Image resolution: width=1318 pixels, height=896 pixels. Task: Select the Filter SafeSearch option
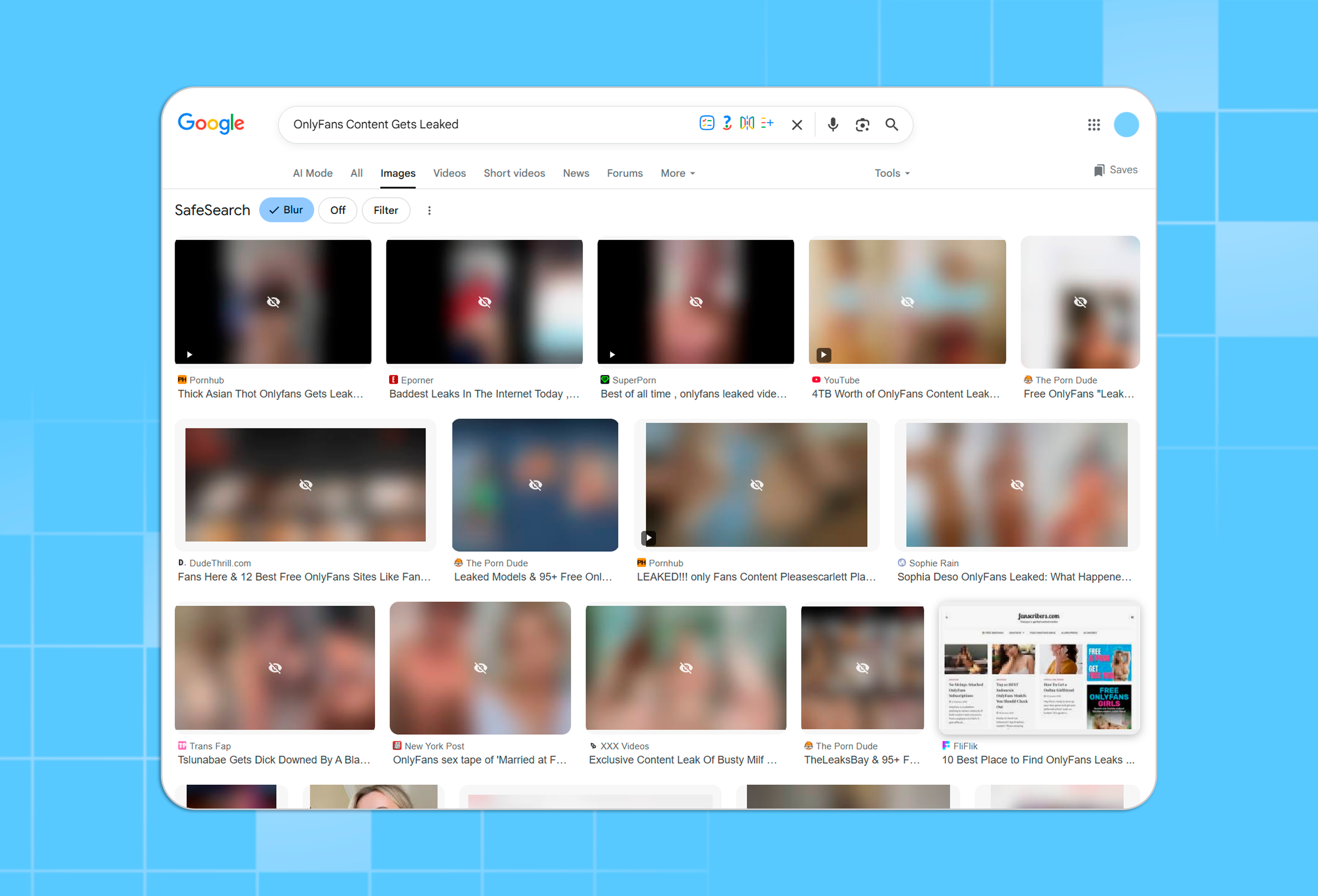click(x=385, y=210)
